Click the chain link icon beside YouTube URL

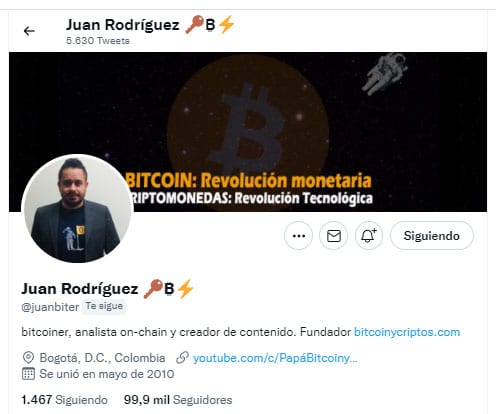coord(182,358)
